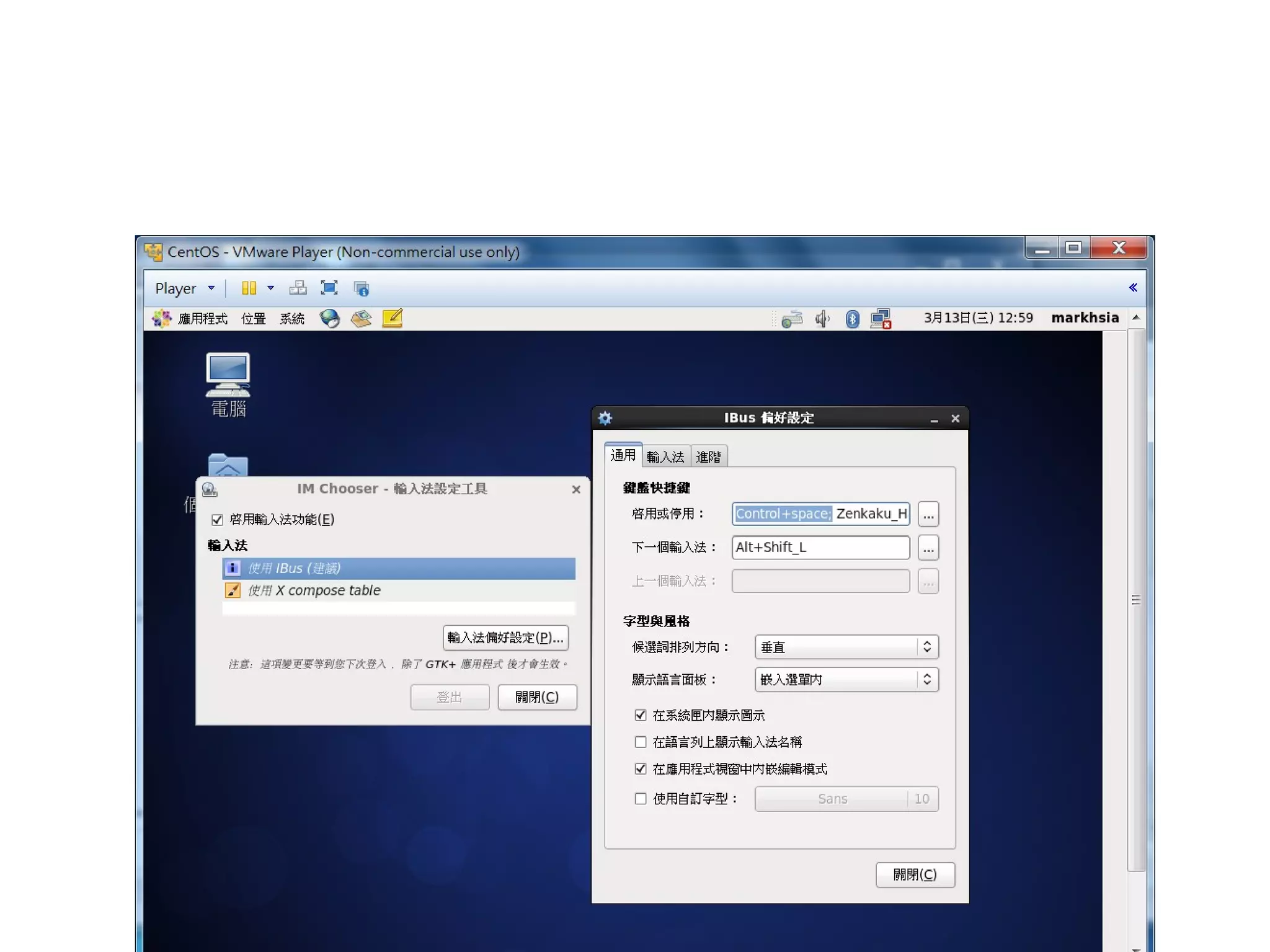The image size is (1270, 952).
Task: Click the ... button beside 啓用或停用
Action: (928, 514)
